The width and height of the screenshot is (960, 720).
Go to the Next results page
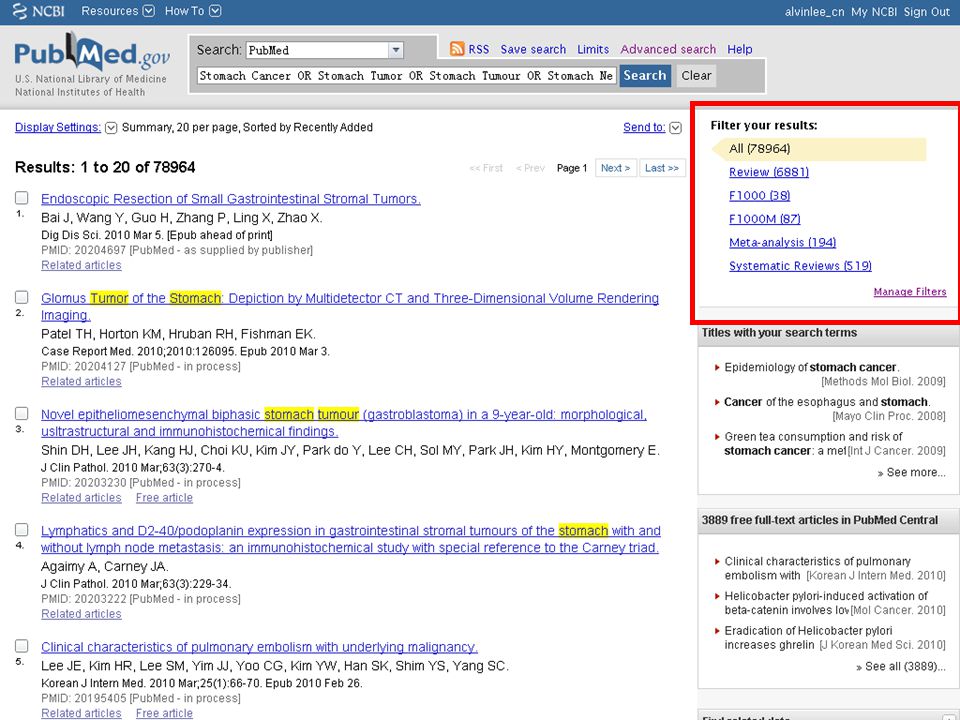click(x=615, y=168)
